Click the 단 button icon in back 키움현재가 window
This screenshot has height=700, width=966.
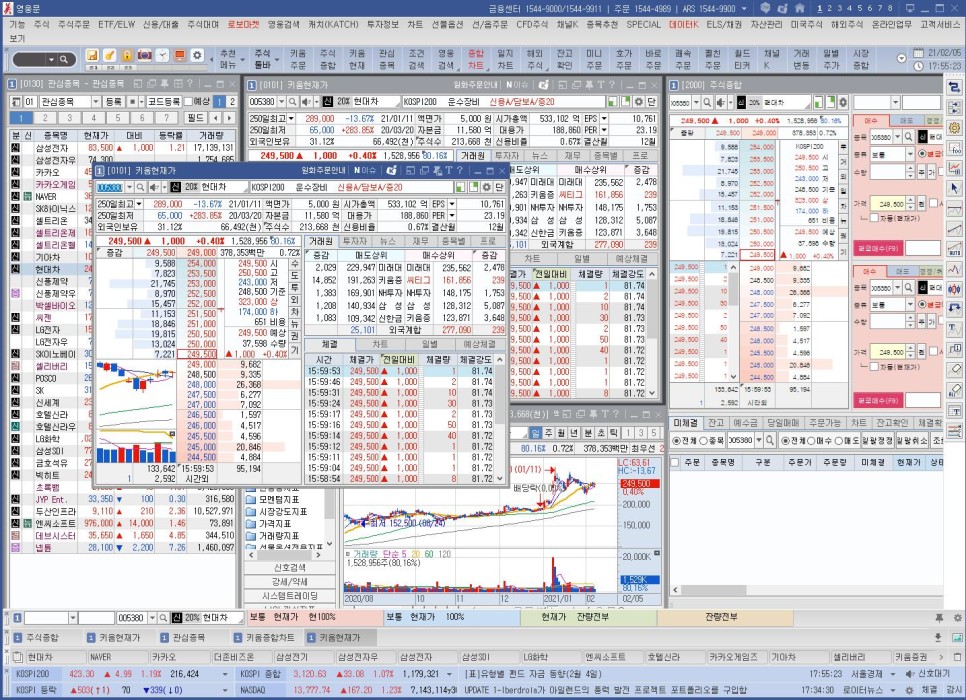(x=651, y=102)
